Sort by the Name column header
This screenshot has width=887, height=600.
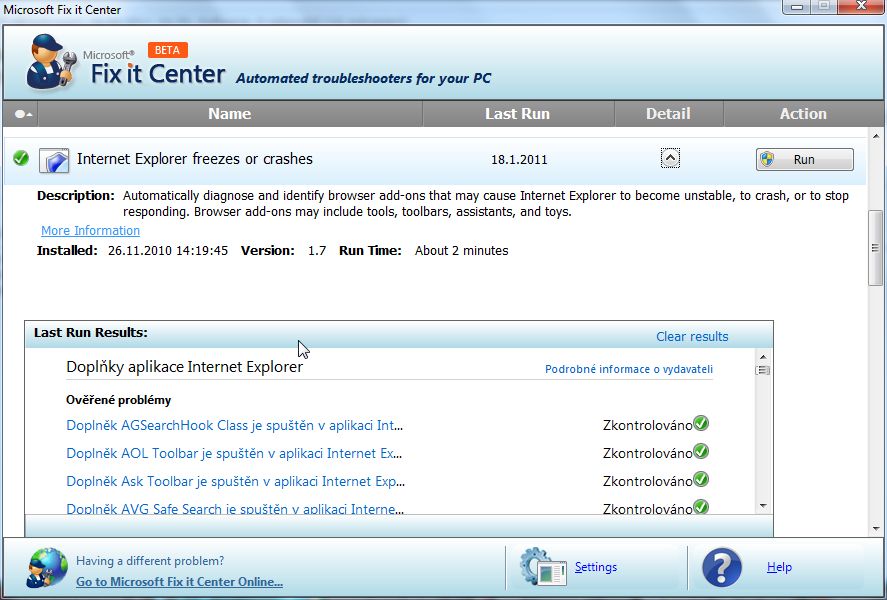pyautogui.click(x=230, y=114)
